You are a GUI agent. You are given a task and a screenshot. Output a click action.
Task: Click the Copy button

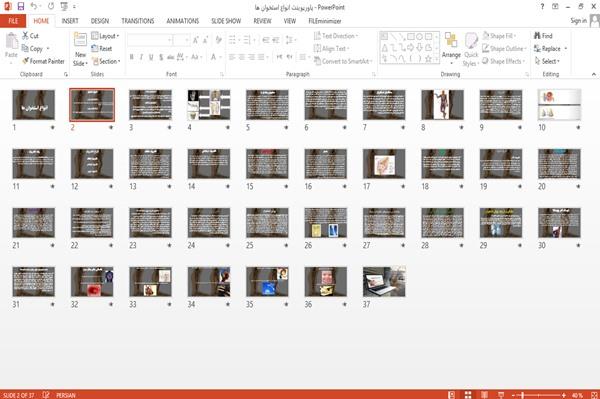click(32, 49)
